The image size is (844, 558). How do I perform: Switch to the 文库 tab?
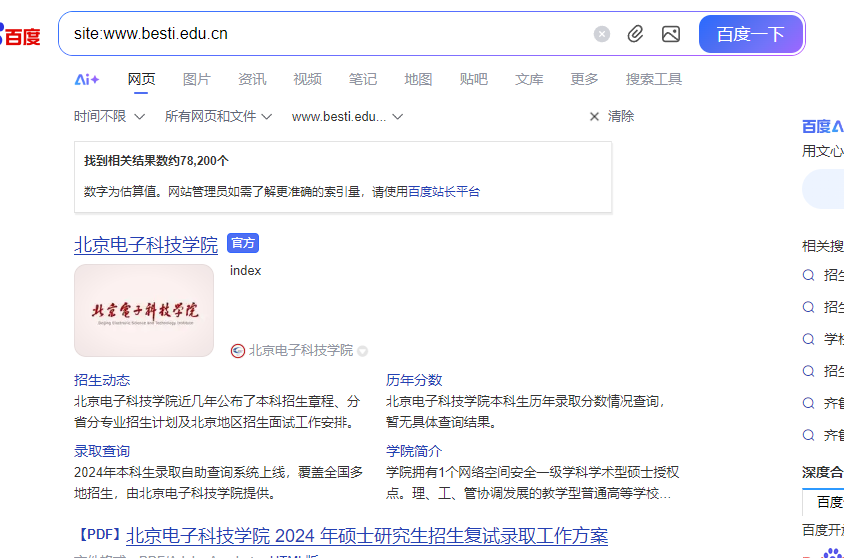pos(529,80)
